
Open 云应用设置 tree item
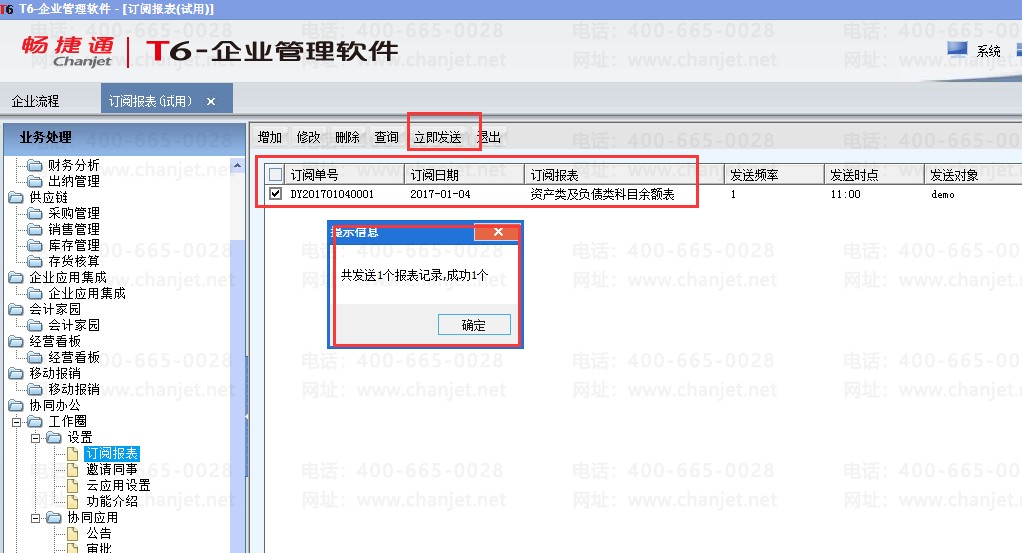coord(118,485)
